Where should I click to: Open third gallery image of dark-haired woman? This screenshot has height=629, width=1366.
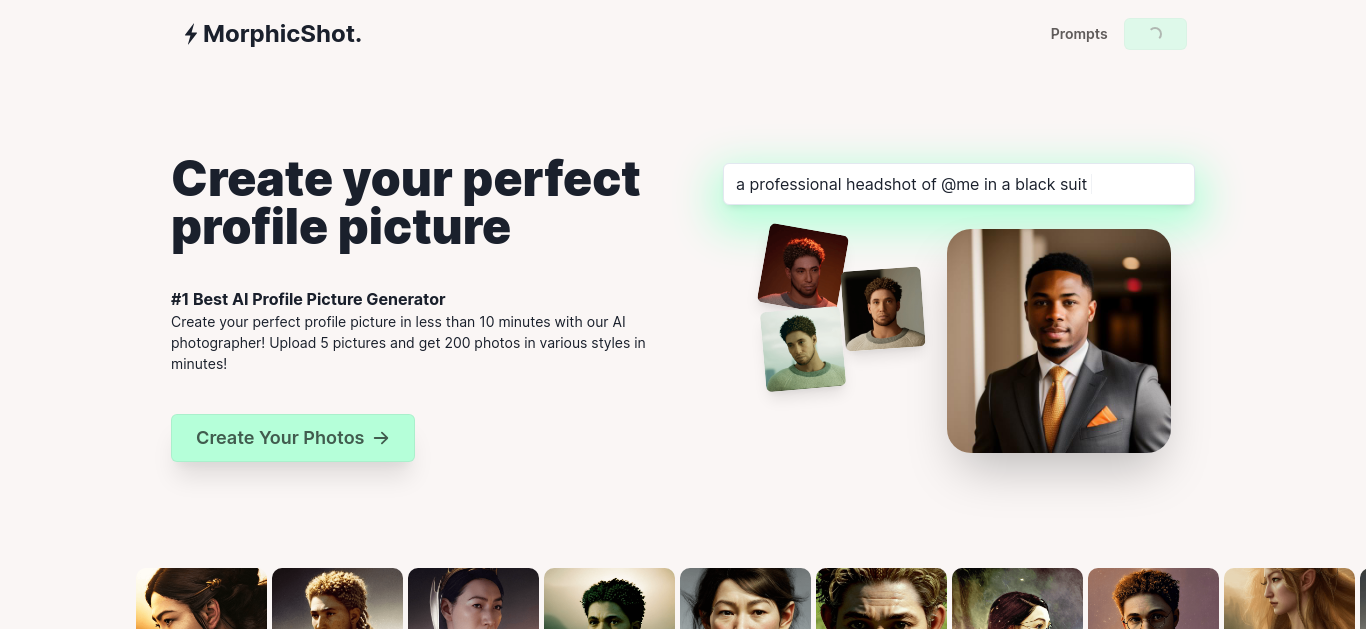click(x=473, y=598)
